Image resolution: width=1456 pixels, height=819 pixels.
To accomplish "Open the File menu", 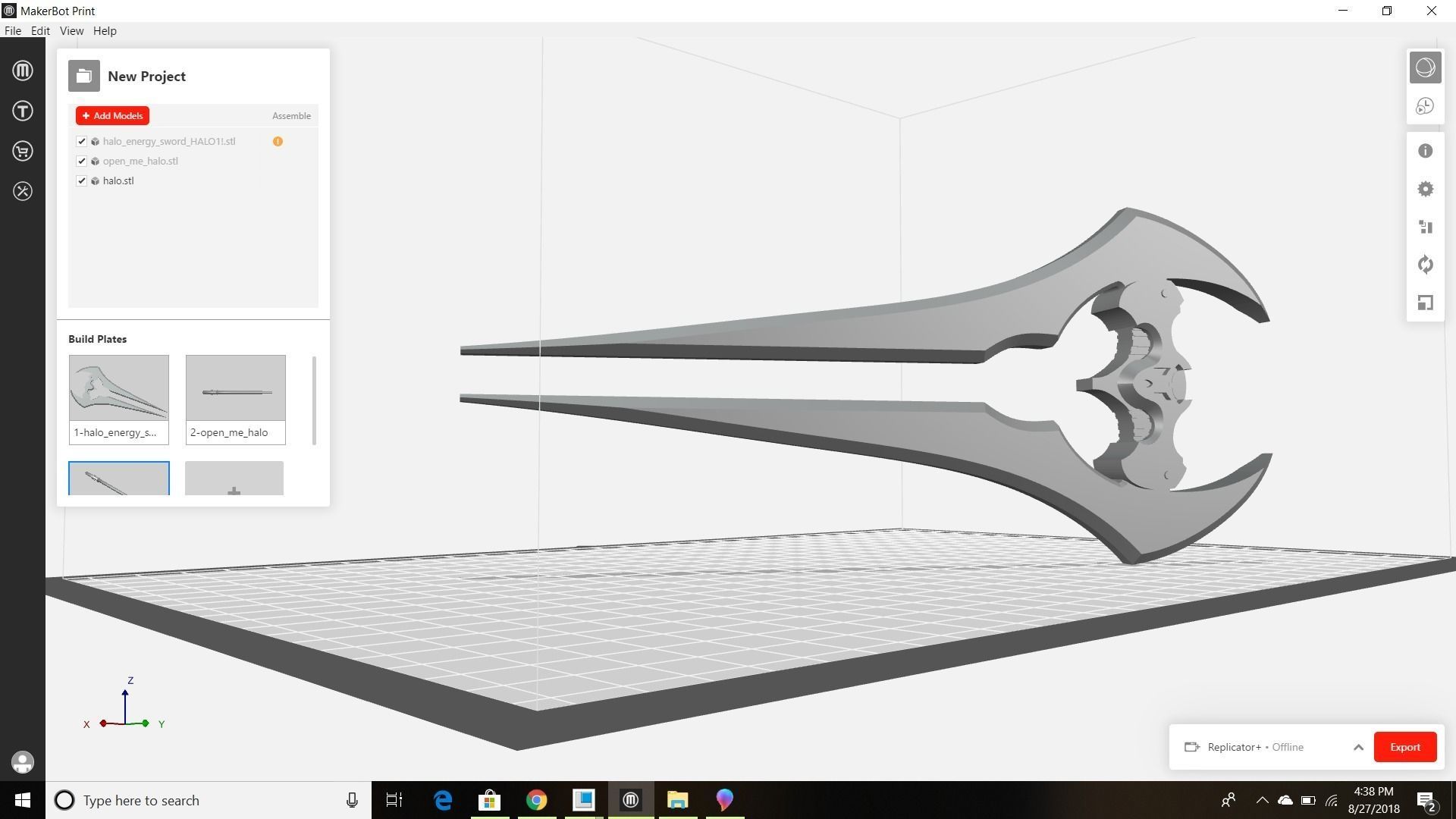I will (13, 31).
